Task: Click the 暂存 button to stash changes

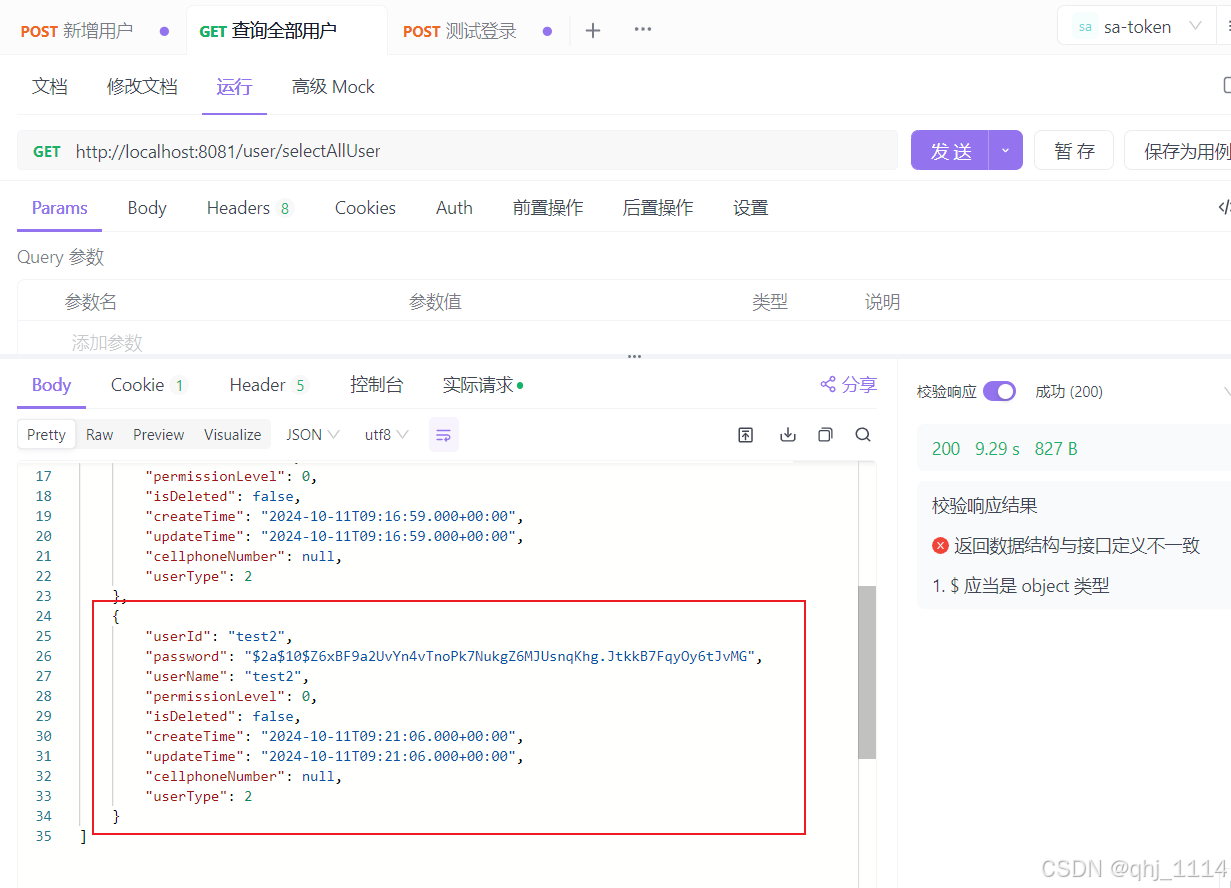Action: click(x=1073, y=150)
